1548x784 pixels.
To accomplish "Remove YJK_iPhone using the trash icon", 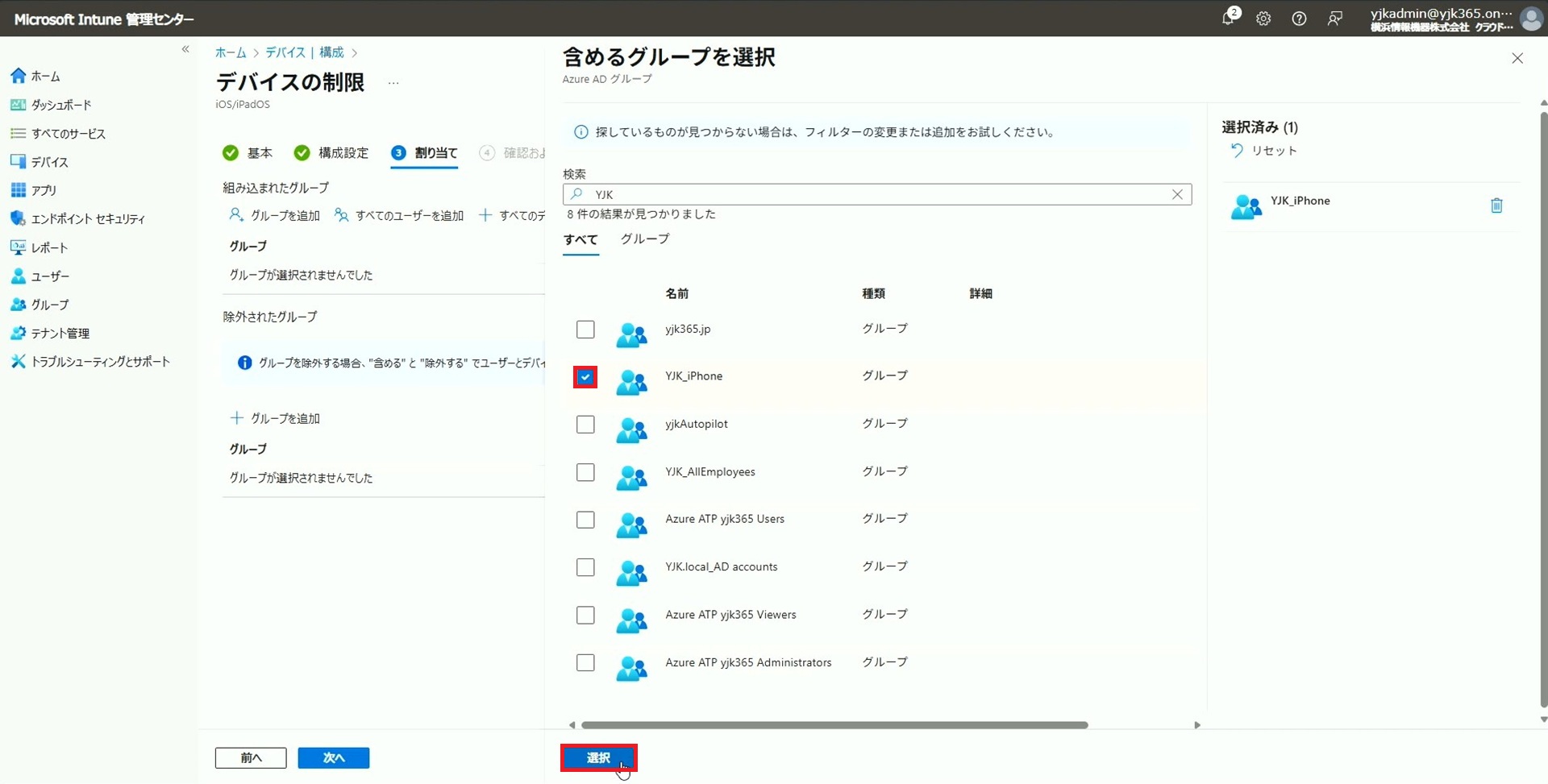I will click(x=1496, y=205).
